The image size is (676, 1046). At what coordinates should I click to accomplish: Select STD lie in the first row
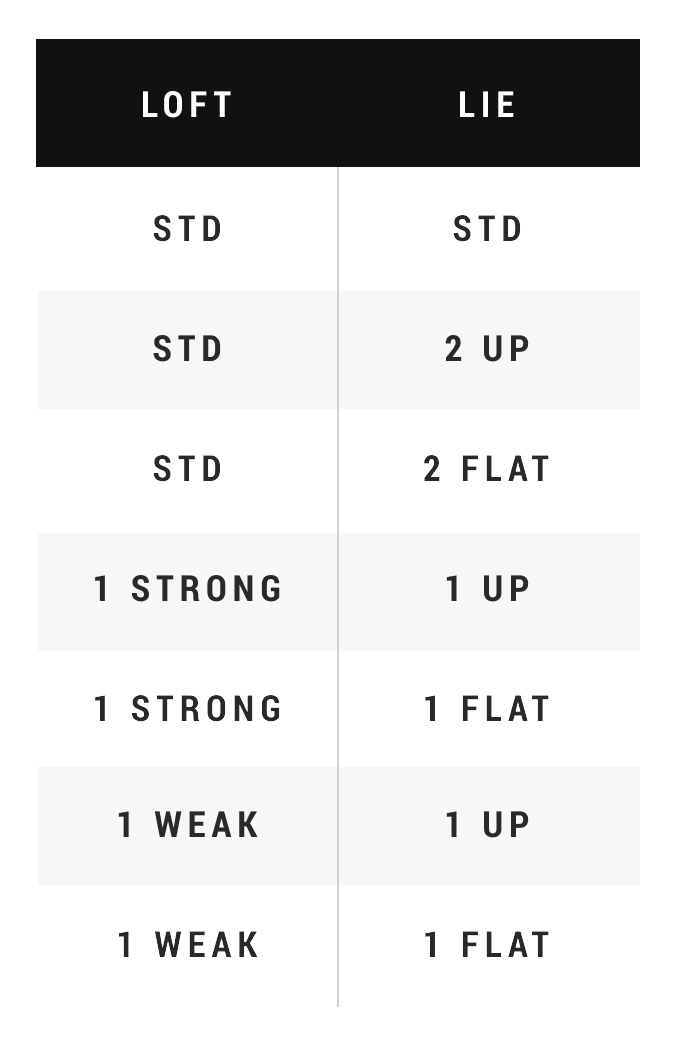[488, 229]
